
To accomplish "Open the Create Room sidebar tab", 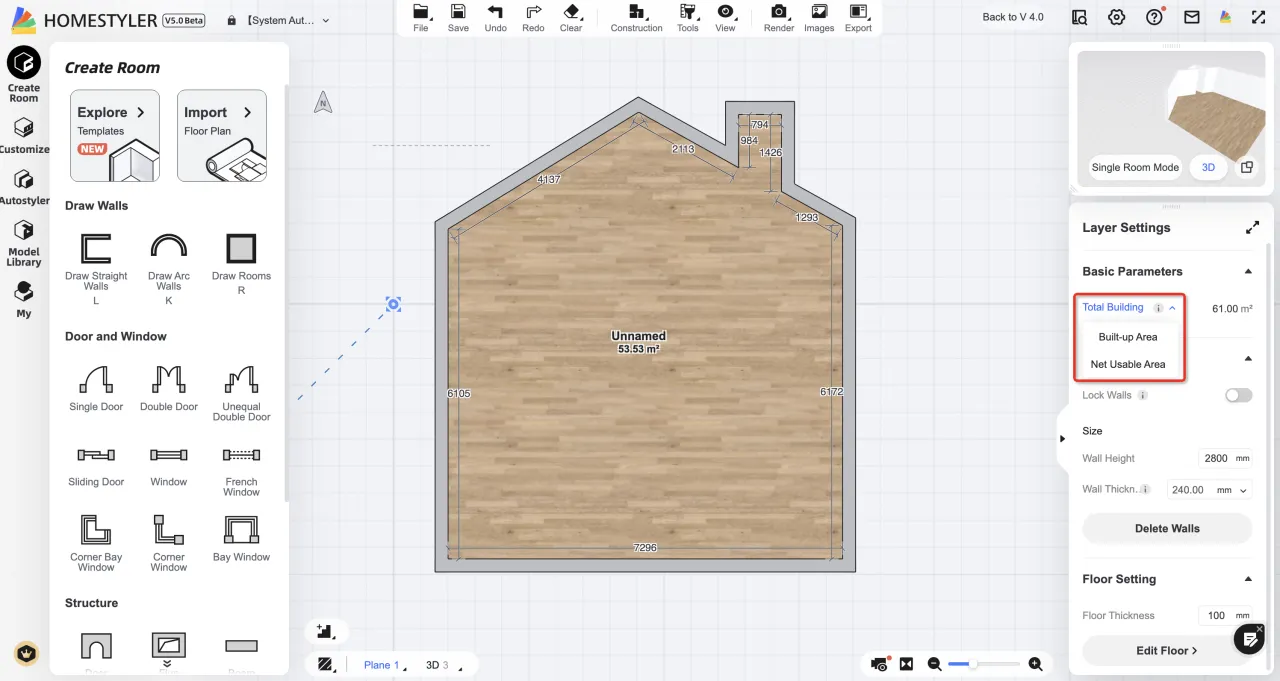I will tap(24, 75).
